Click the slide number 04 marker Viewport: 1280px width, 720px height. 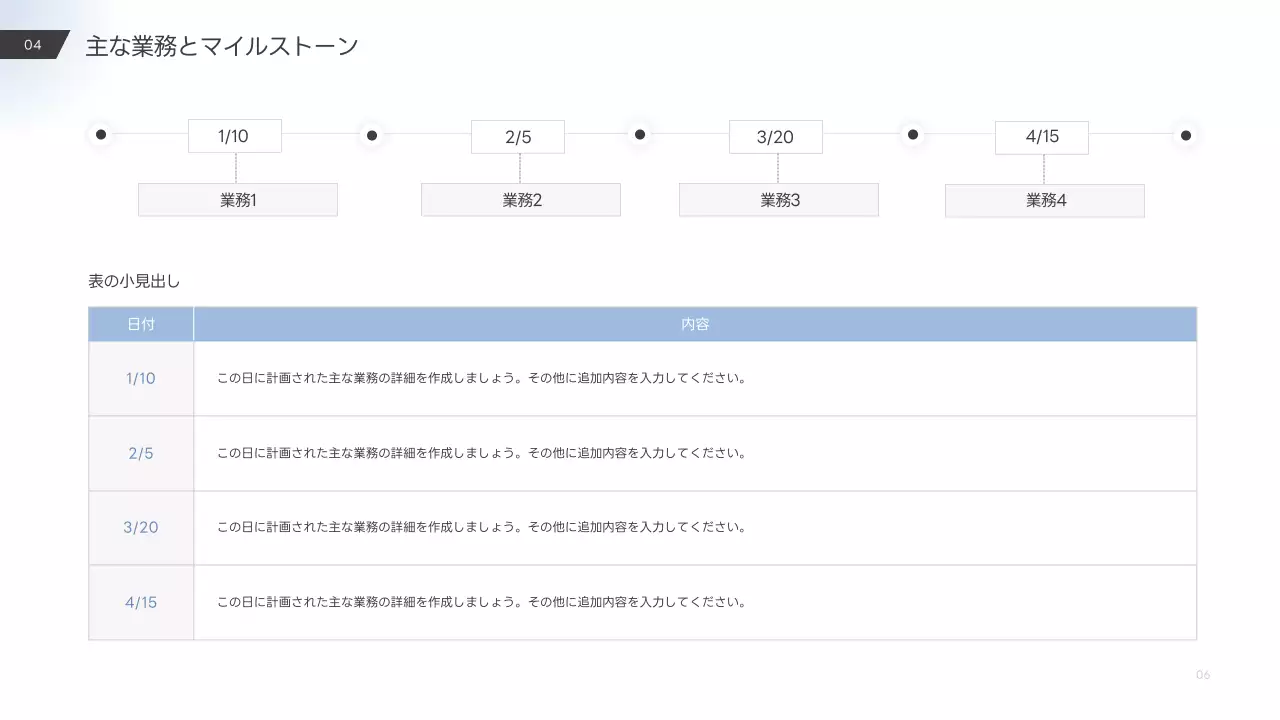(x=31, y=44)
